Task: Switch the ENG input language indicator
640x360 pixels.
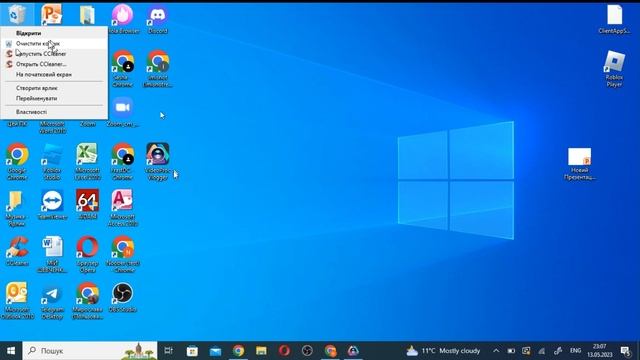Action: point(576,351)
